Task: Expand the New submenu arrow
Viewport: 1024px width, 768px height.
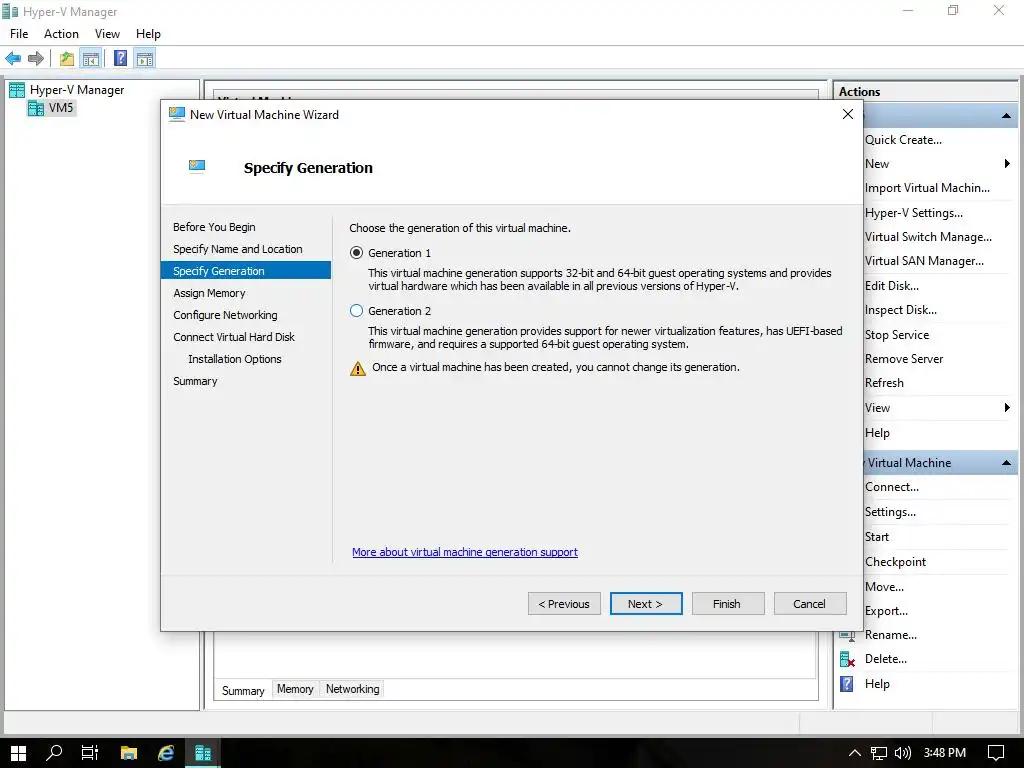Action: coord(1007,163)
